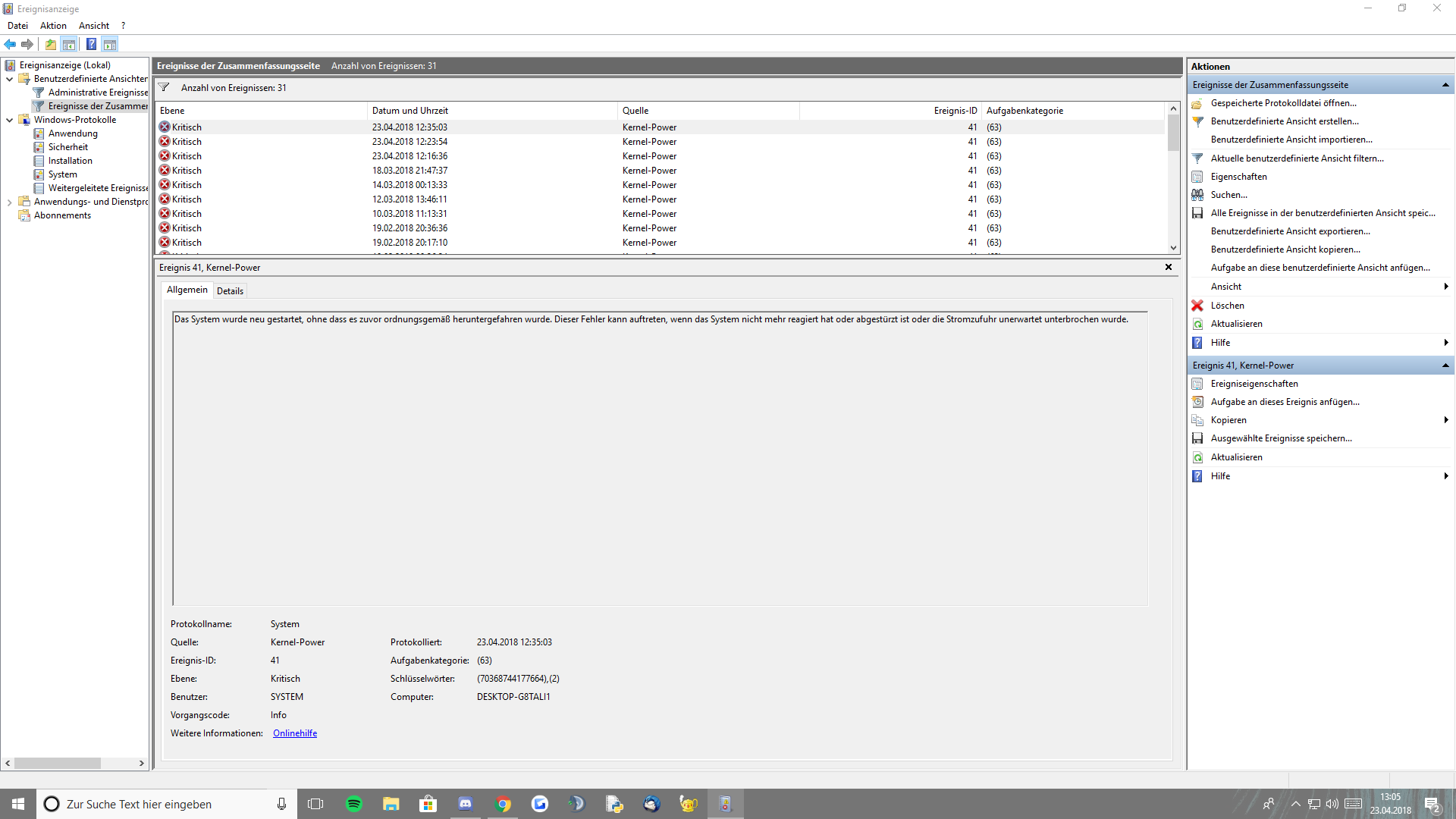Click the filter funnel icon above the event list
The image size is (1456, 819).
click(x=164, y=88)
